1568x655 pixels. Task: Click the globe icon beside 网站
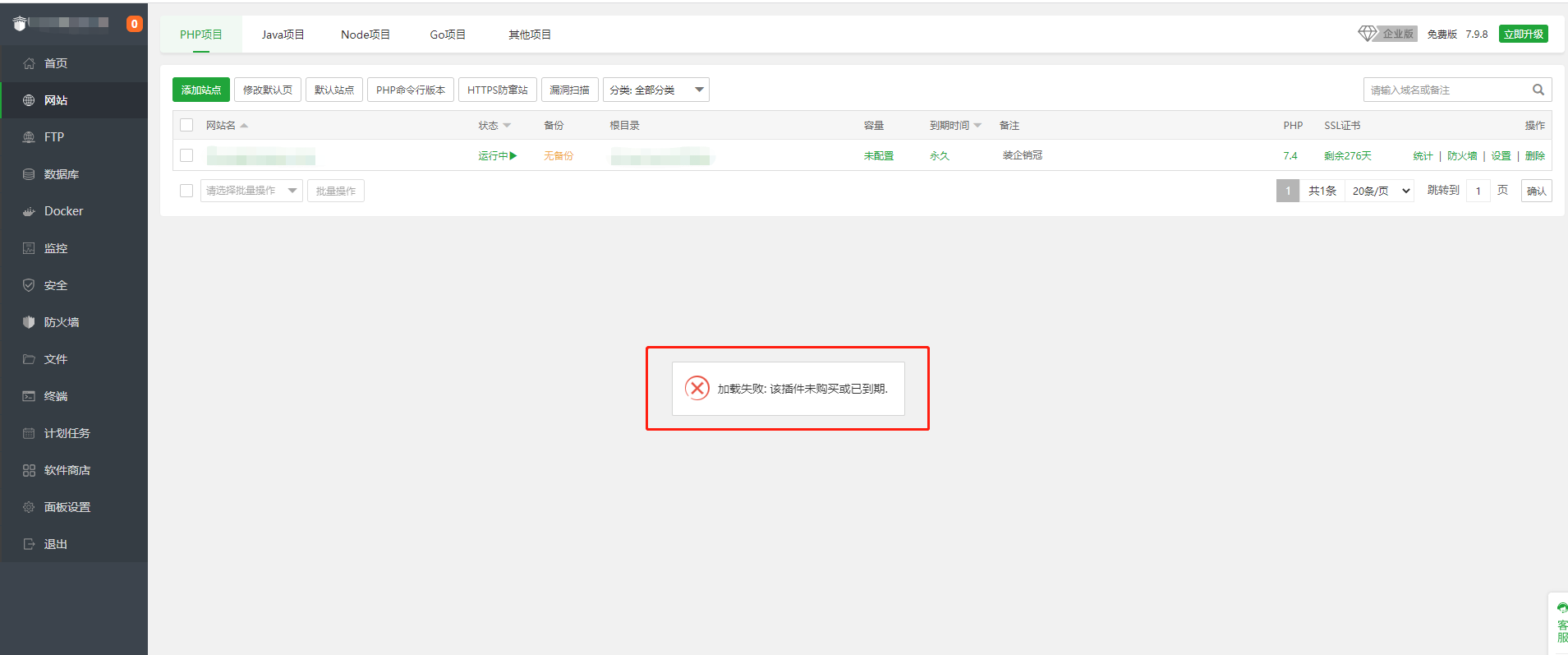(x=29, y=100)
